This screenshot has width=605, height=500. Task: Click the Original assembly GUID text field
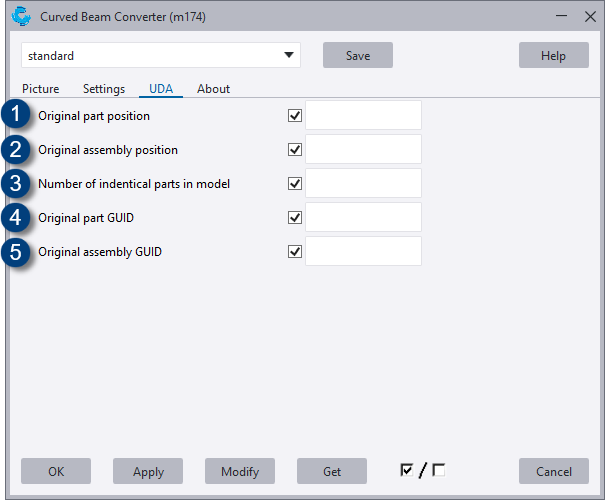[x=363, y=252]
